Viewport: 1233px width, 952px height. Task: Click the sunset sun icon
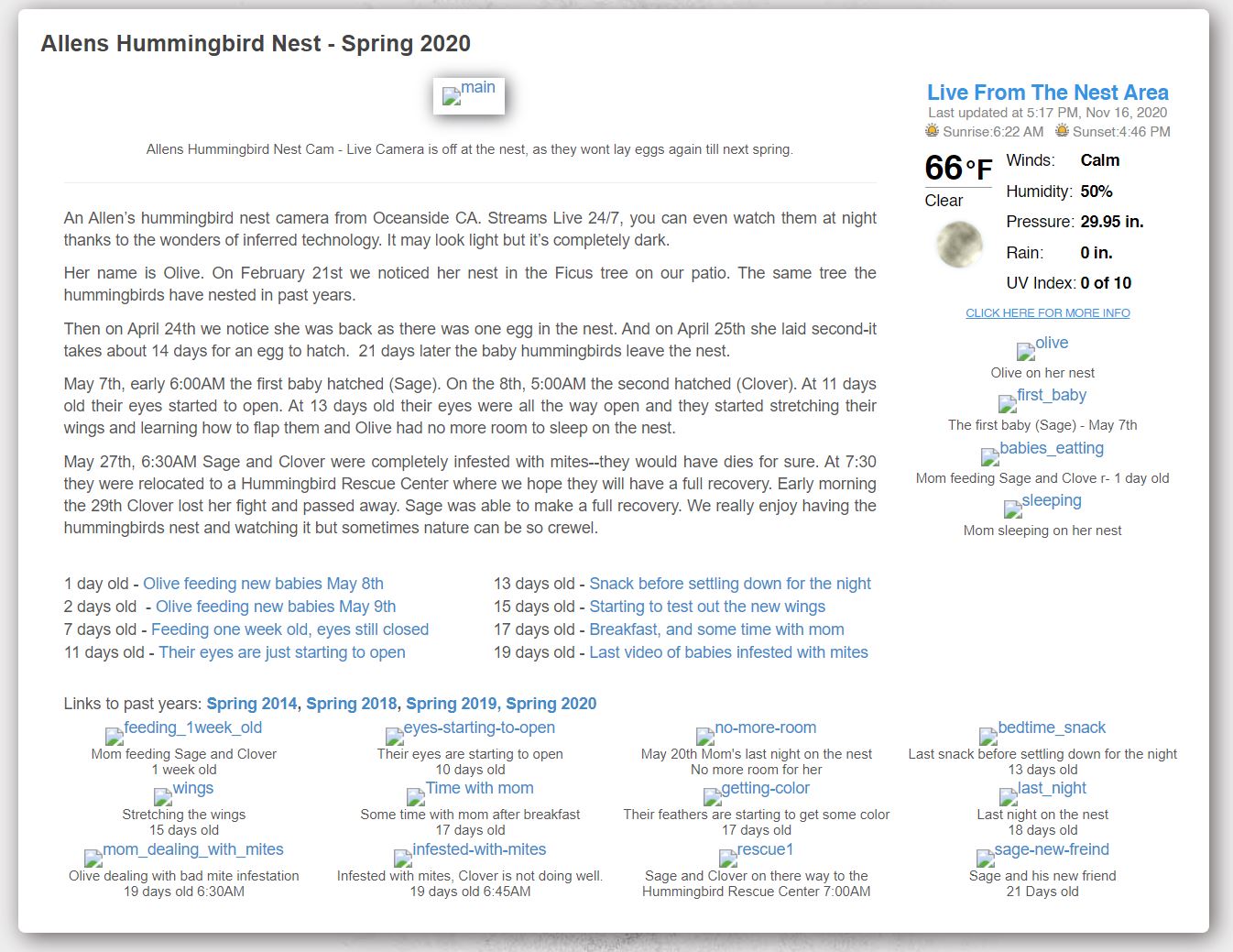1062,131
